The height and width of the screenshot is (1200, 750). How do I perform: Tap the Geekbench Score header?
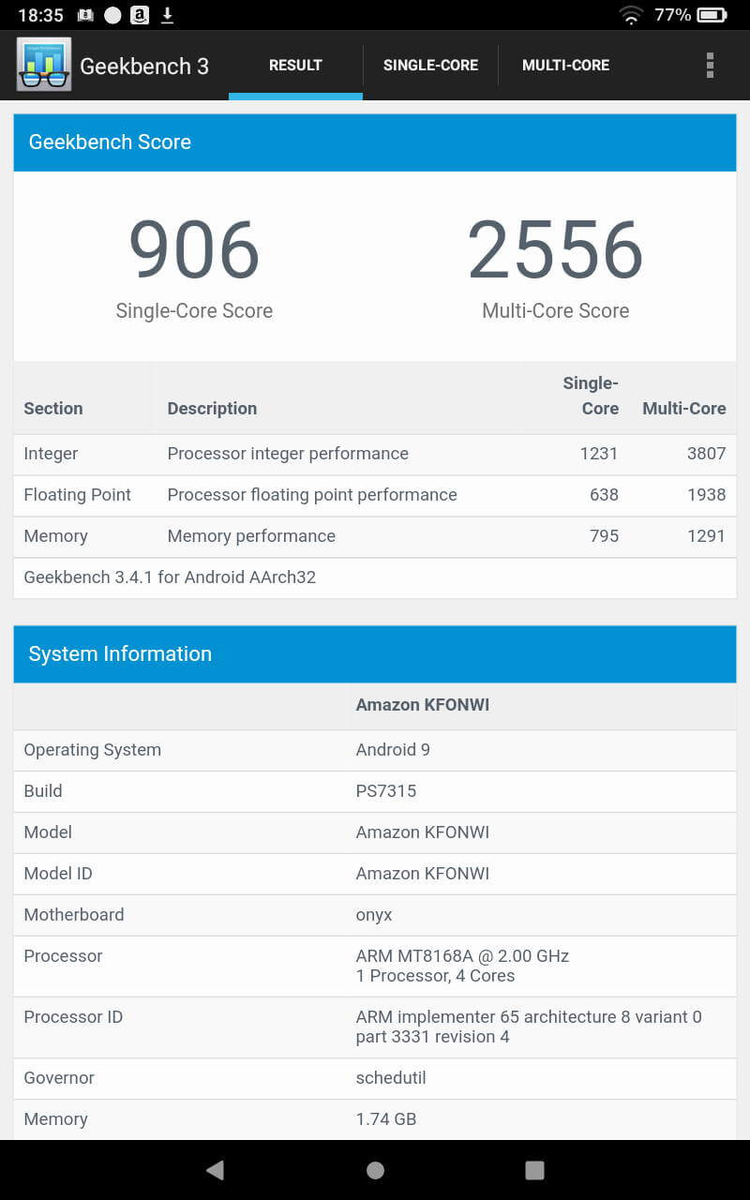pyautogui.click(x=375, y=142)
